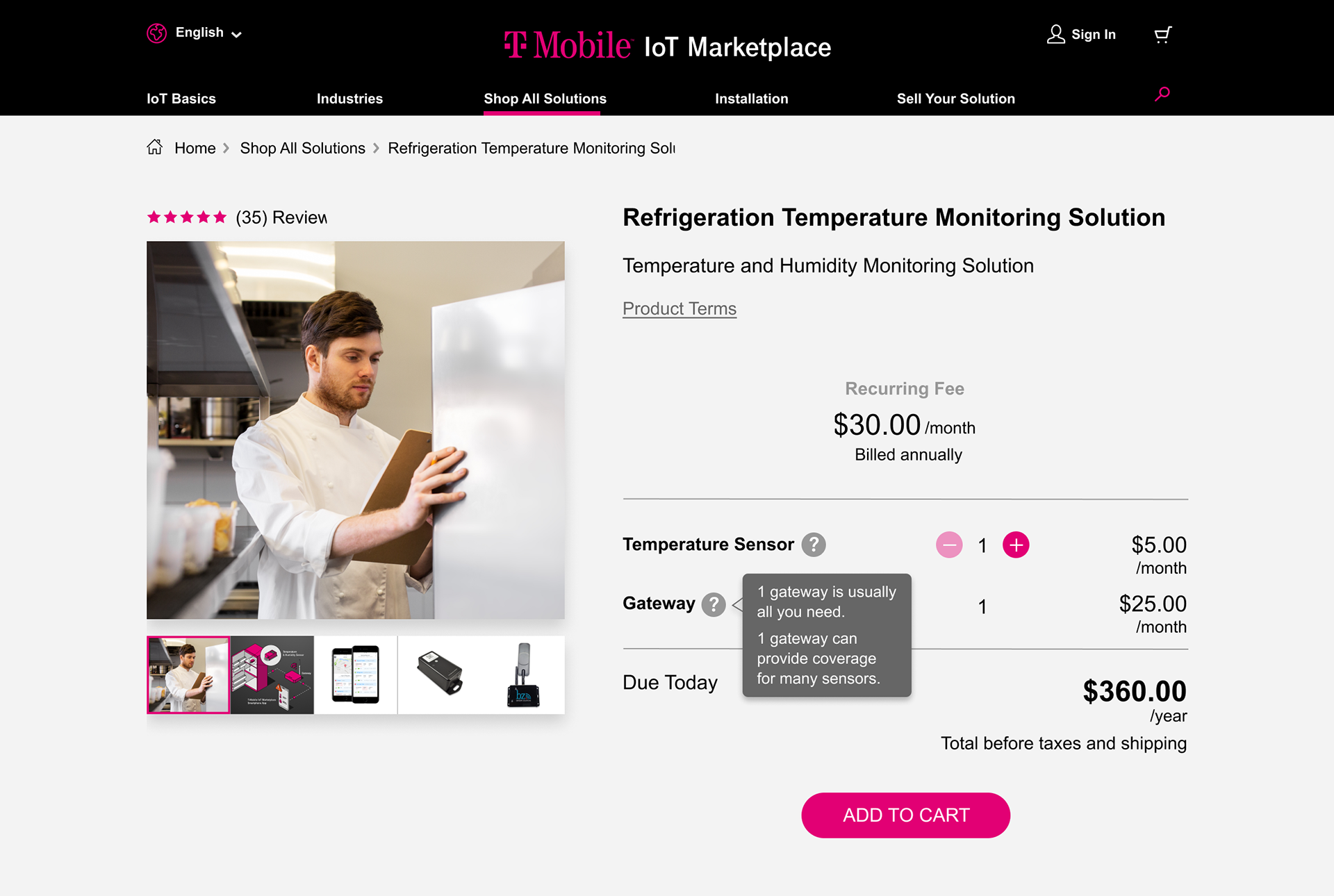
Task: Click Shop All Solutions breadcrumb link
Action: (302, 148)
